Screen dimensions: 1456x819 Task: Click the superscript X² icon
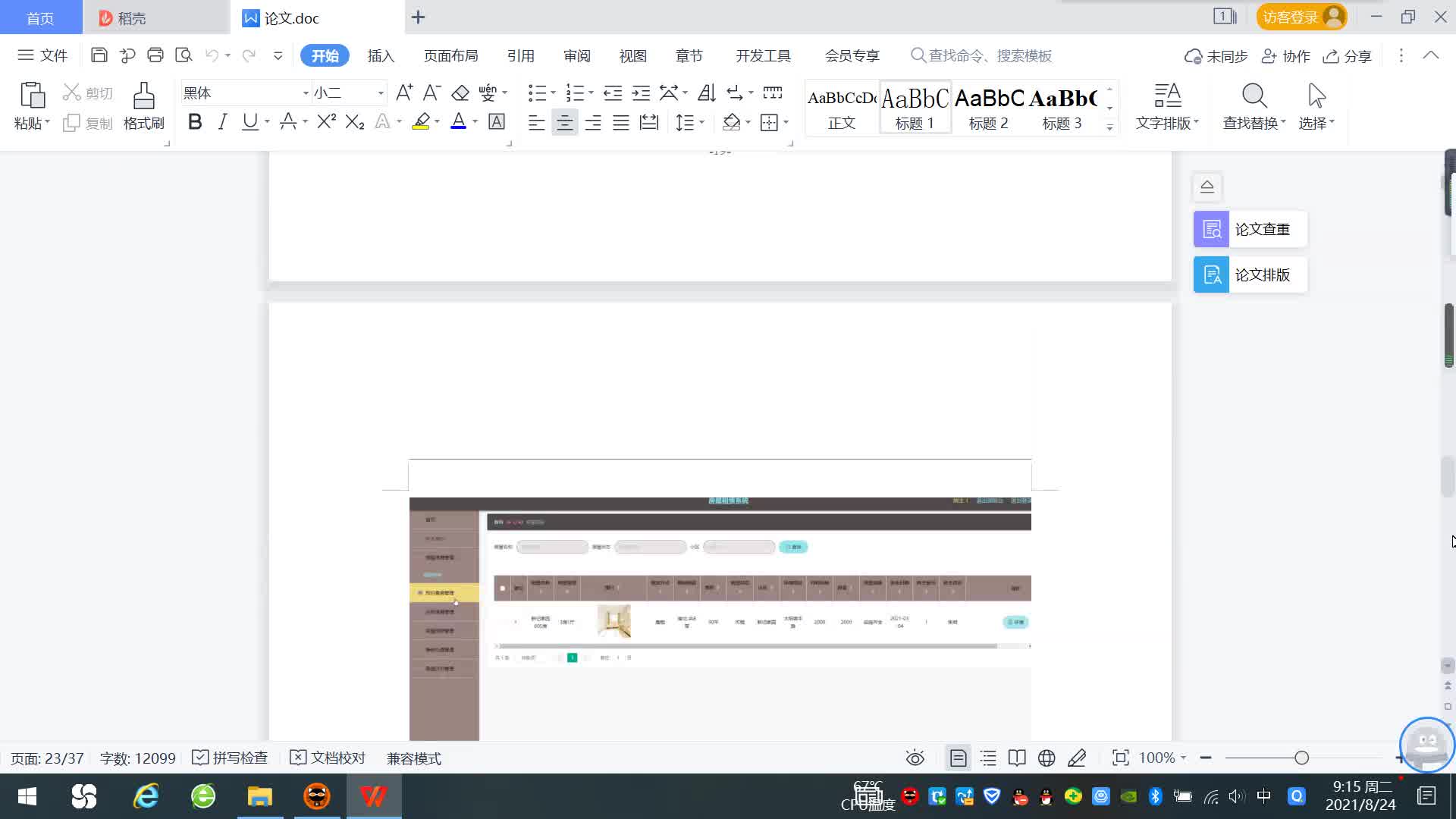tap(326, 121)
